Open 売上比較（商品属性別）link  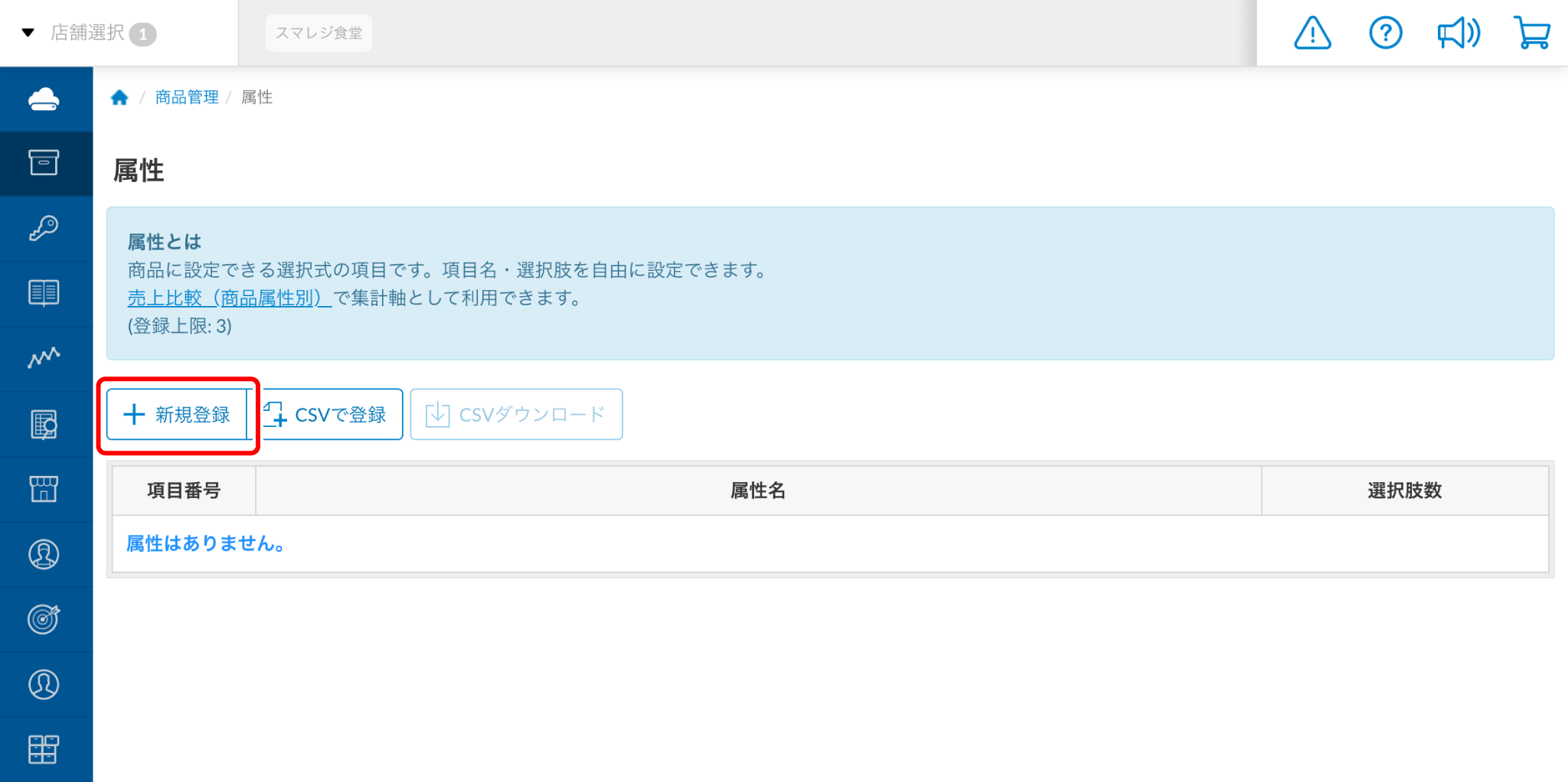[x=230, y=298]
